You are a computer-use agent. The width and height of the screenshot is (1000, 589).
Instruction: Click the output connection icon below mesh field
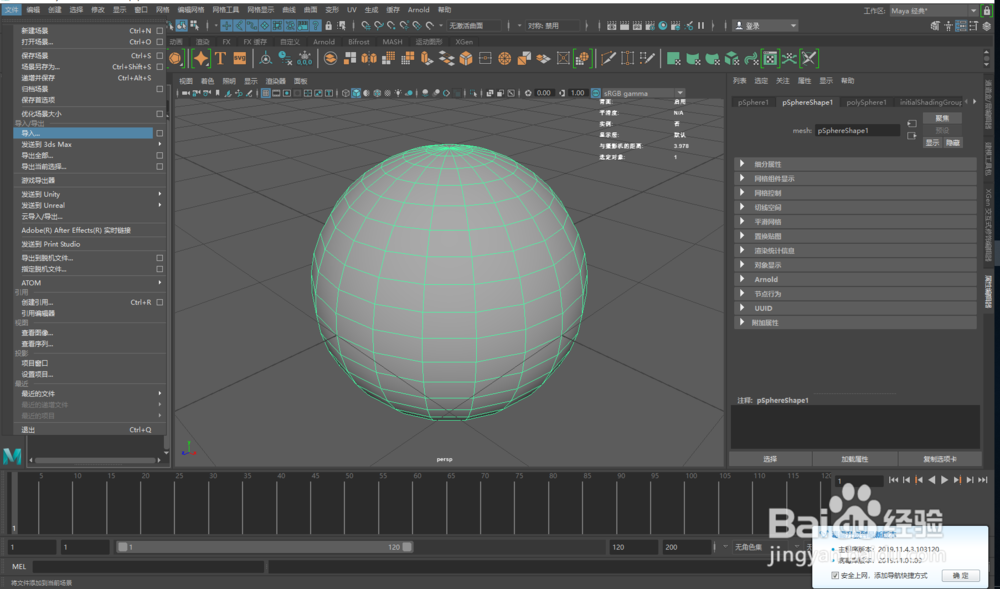(912, 136)
